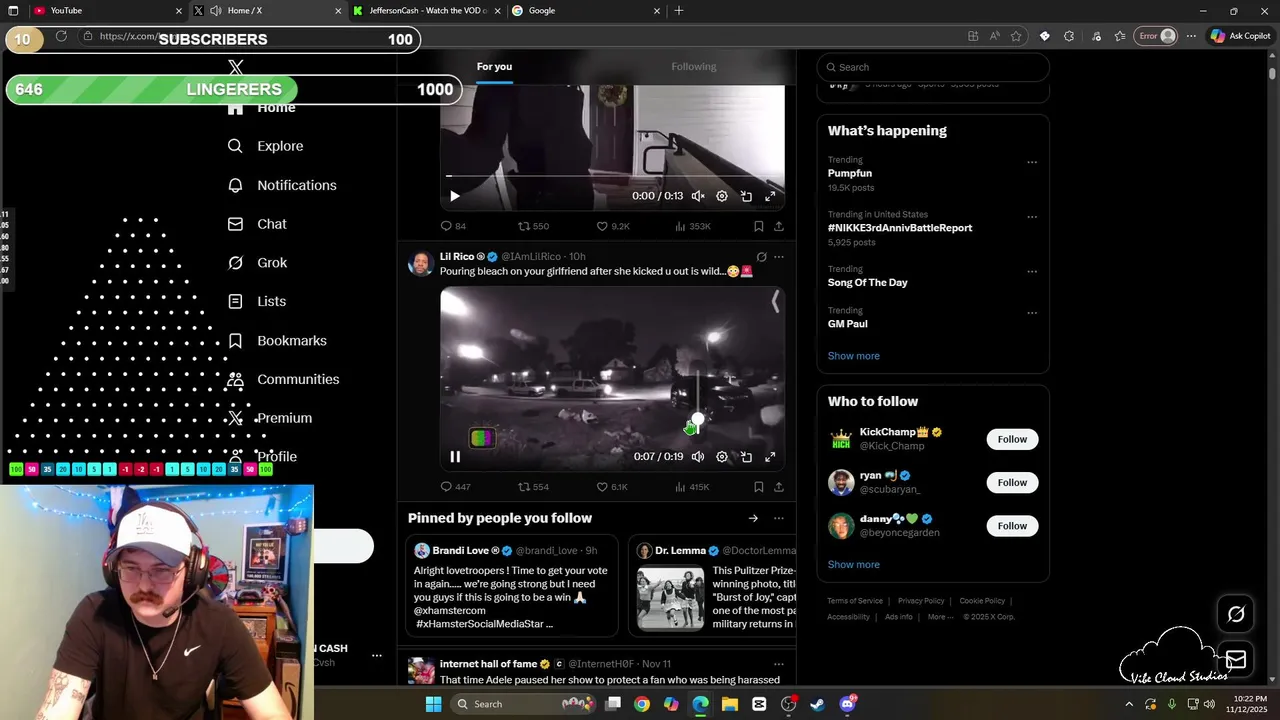
Task: Open Grok floating button at bottom right
Action: (x=1236, y=615)
